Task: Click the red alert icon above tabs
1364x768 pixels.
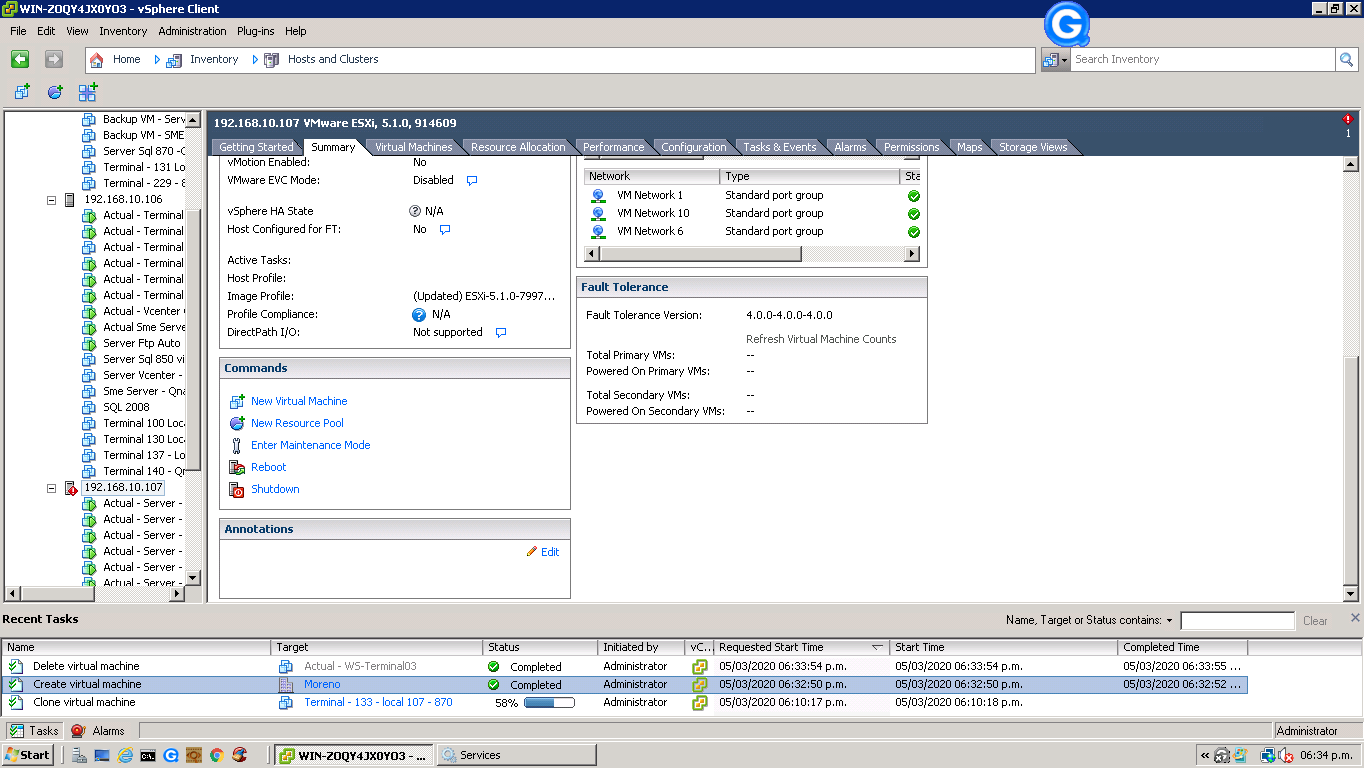Action: tap(1347, 119)
